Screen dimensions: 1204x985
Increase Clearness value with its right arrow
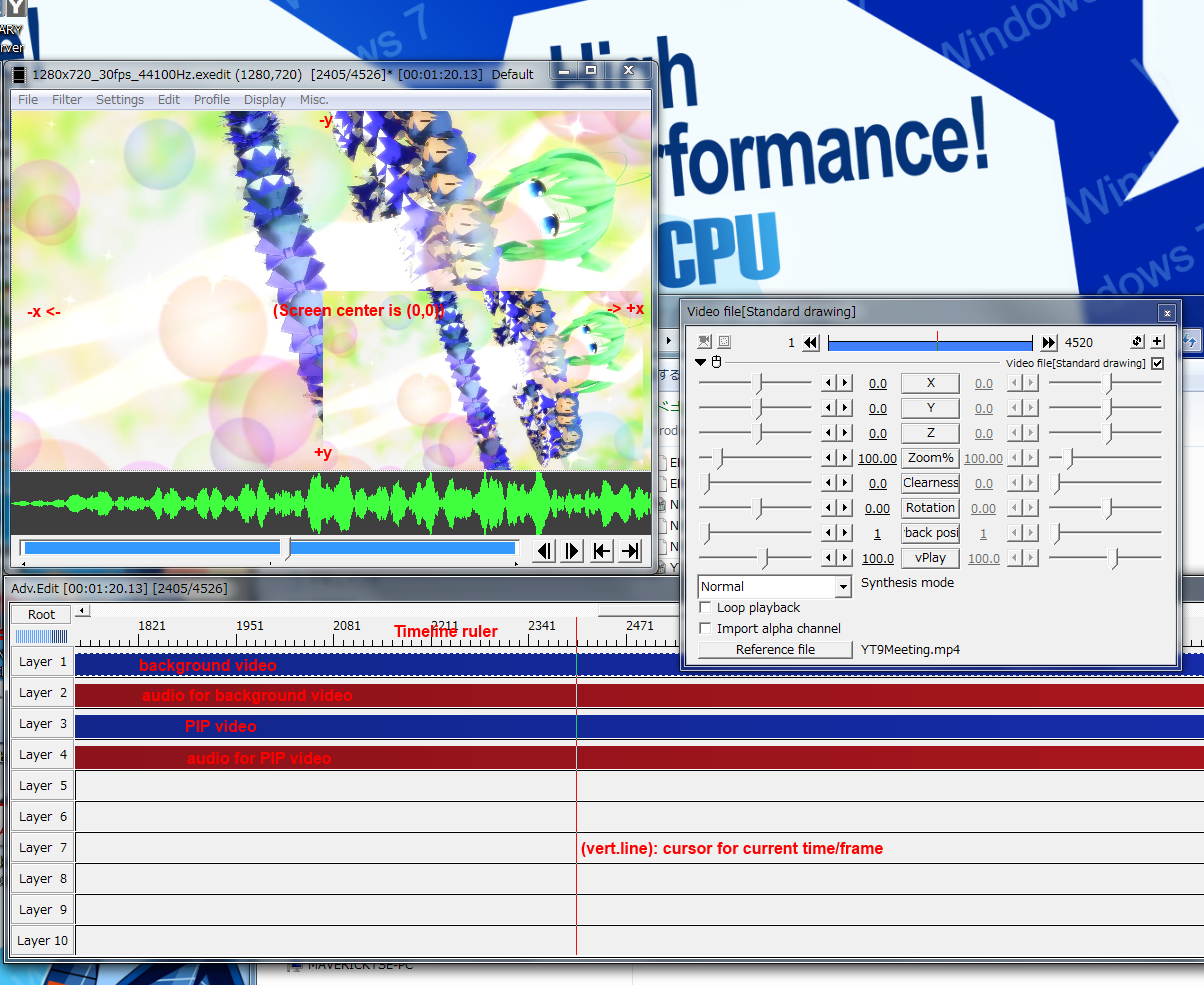[x=844, y=483]
